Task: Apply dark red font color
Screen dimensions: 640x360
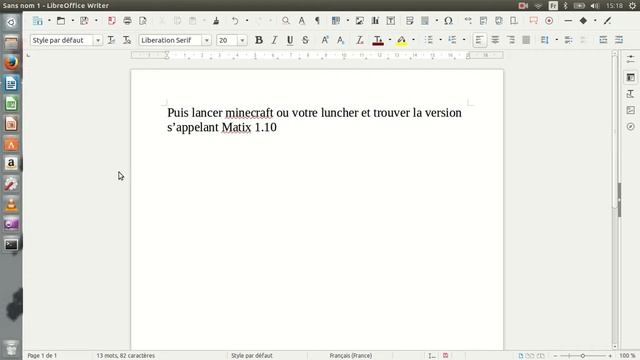Action: [378, 40]
